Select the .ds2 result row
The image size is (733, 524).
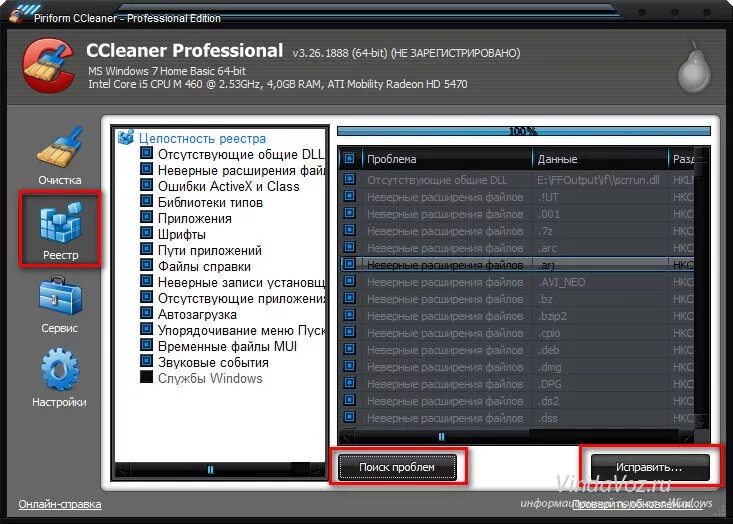518,401
